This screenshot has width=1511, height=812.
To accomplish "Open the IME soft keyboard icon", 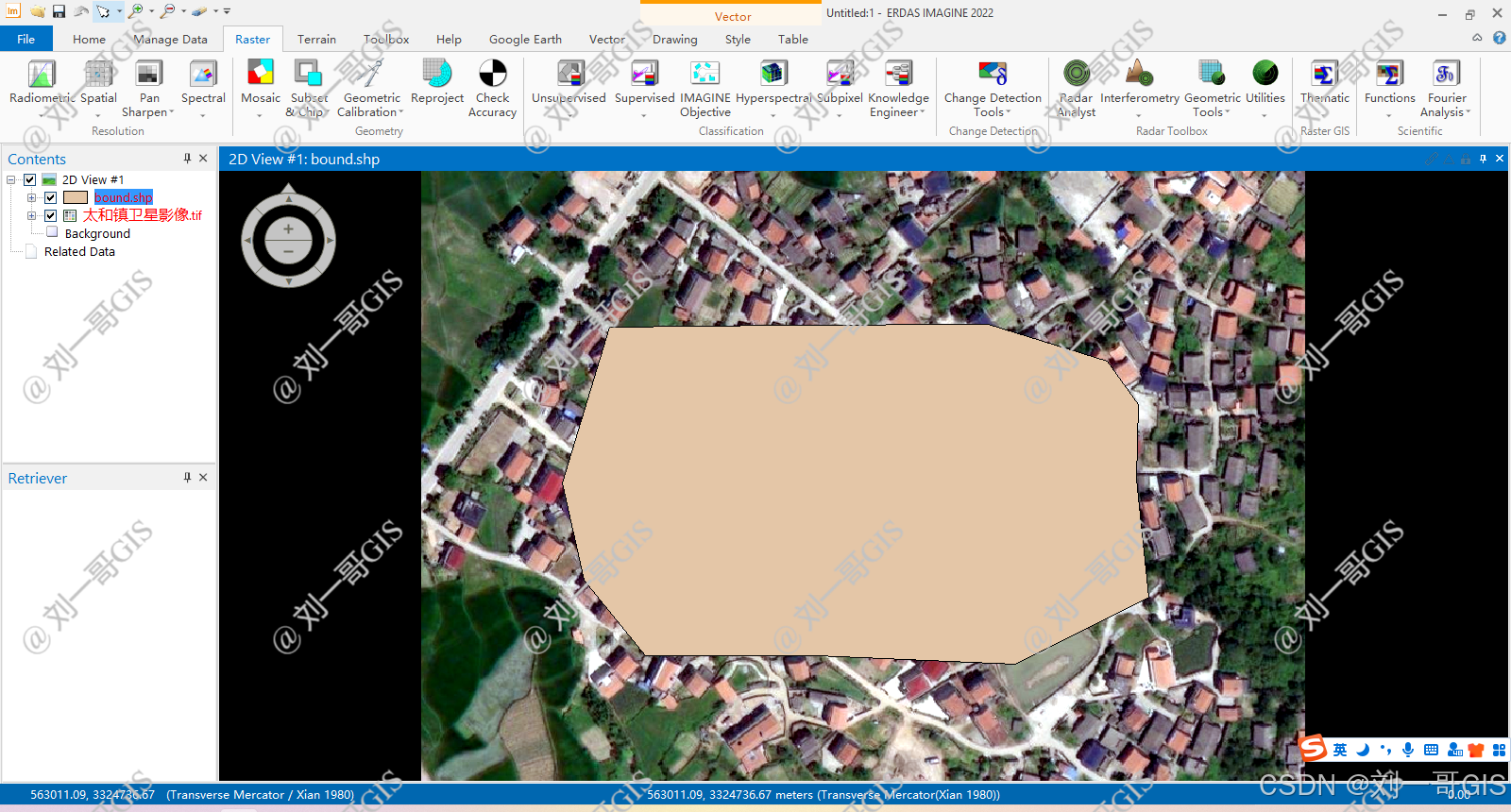I will tap(1431, 750).
